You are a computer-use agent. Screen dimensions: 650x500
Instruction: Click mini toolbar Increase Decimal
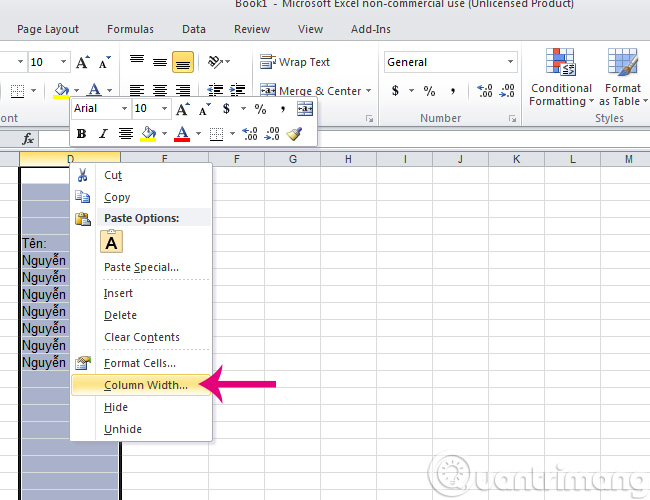point(250,133)
